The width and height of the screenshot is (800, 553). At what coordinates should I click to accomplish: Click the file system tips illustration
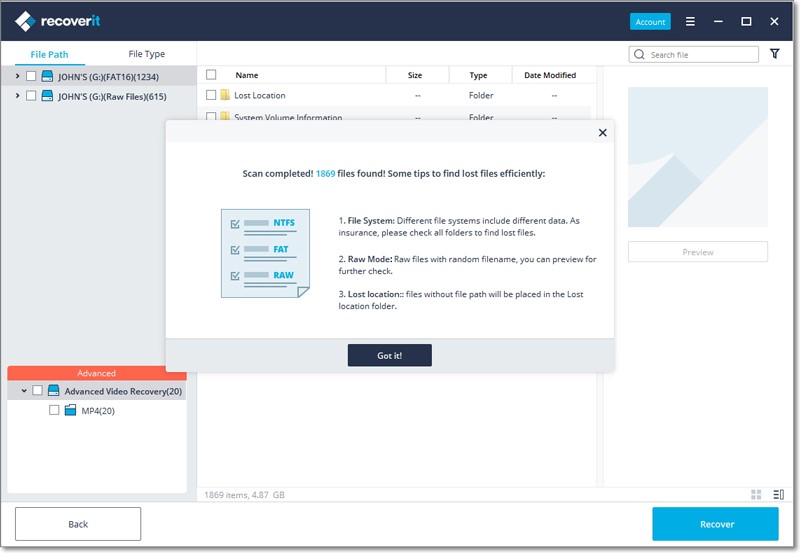point(265,253)
